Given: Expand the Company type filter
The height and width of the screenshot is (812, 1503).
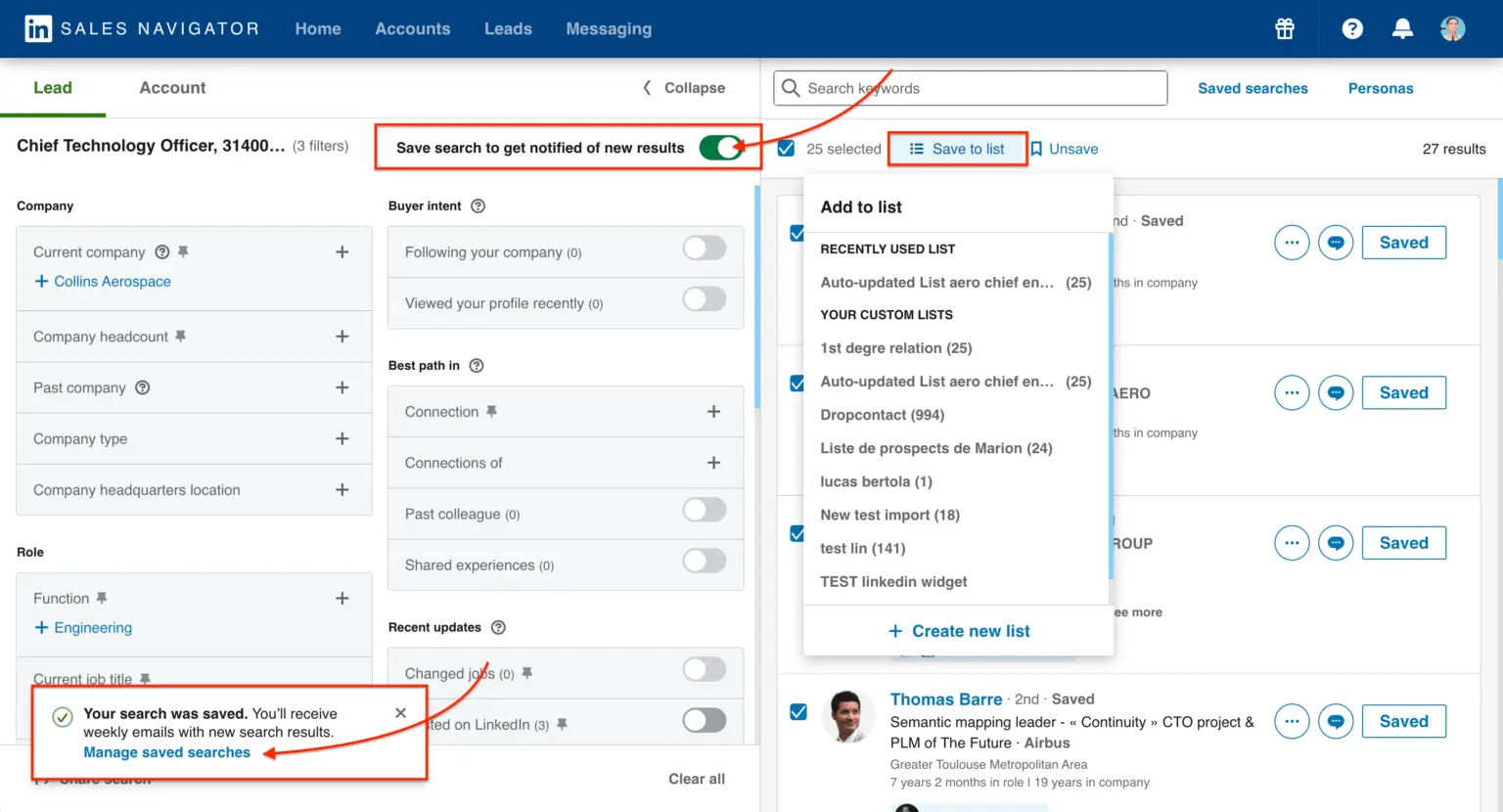Looking at the screenshot, I should click(342, 438).
